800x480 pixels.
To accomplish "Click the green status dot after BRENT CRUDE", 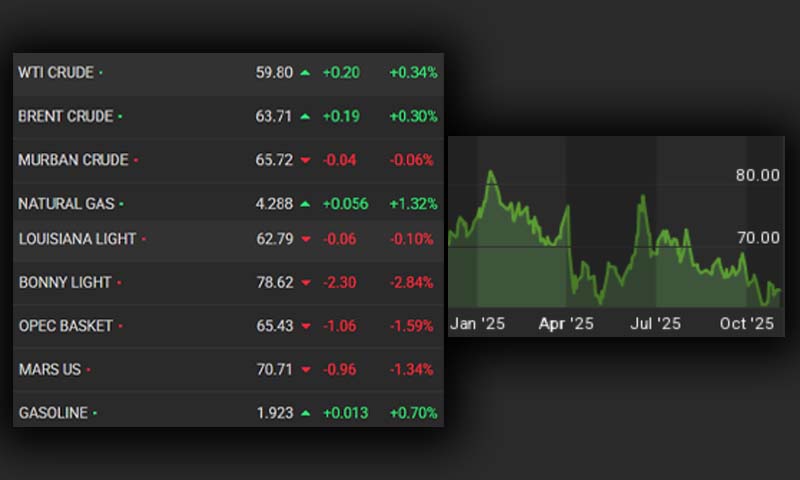I will 120,117.
